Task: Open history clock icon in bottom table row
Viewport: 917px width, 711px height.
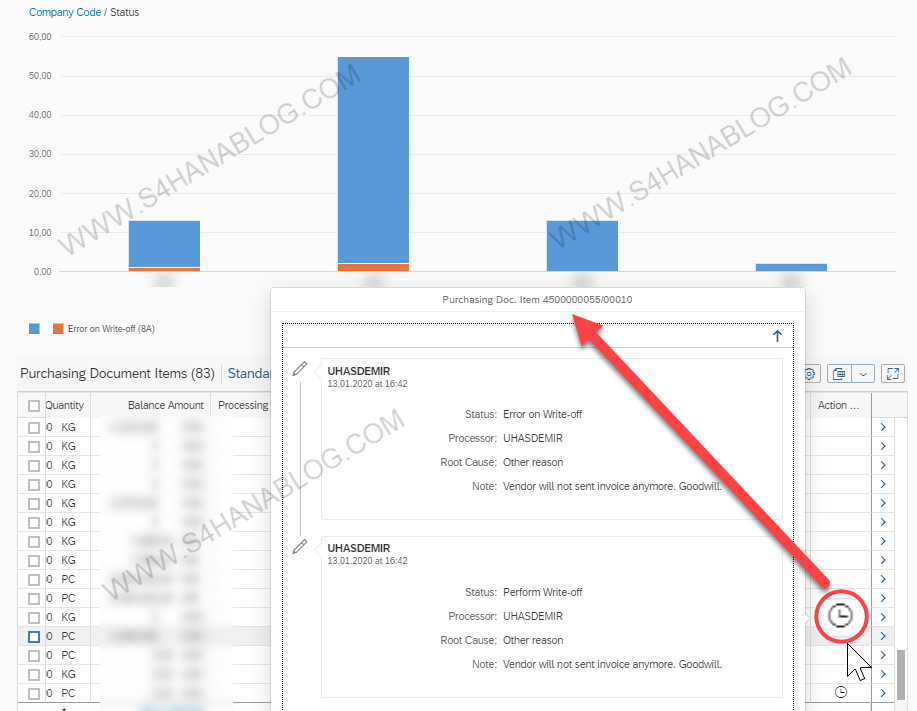Action: [x=841, y=692]
